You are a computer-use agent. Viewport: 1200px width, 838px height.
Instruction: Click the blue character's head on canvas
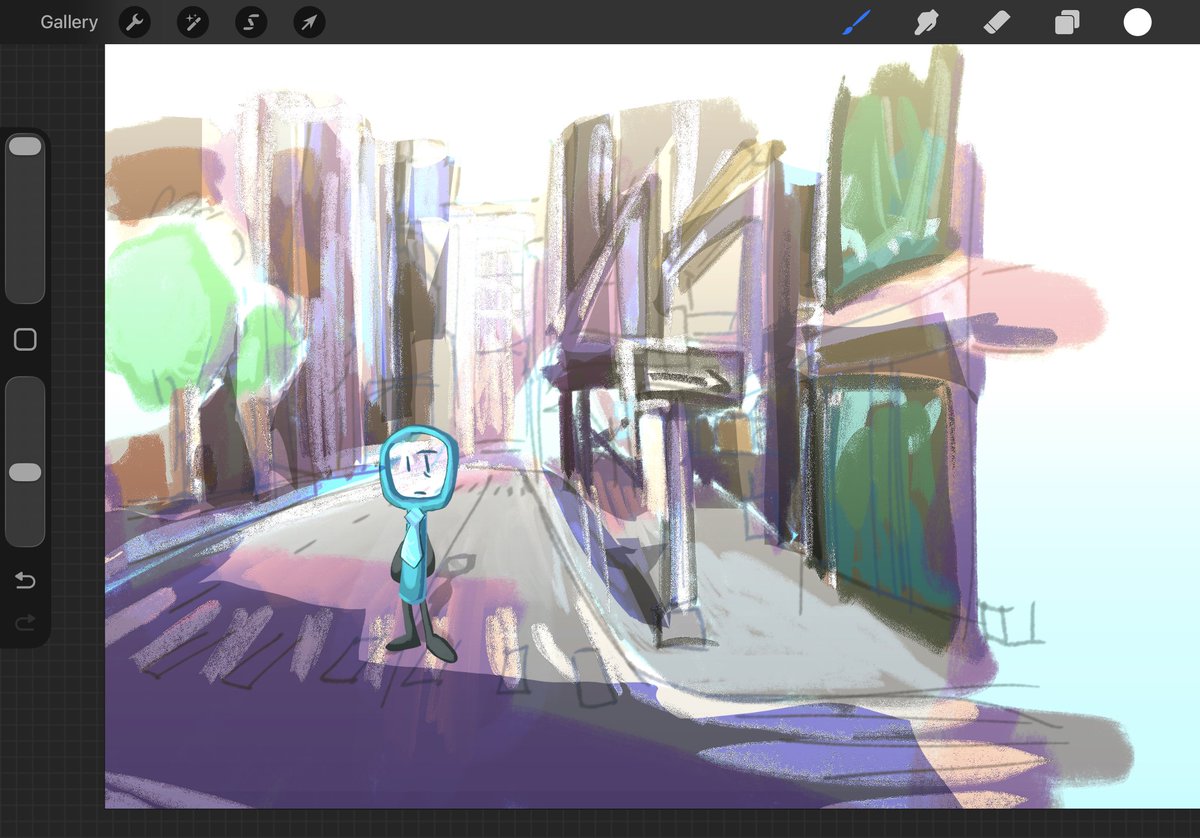(420, 466)
